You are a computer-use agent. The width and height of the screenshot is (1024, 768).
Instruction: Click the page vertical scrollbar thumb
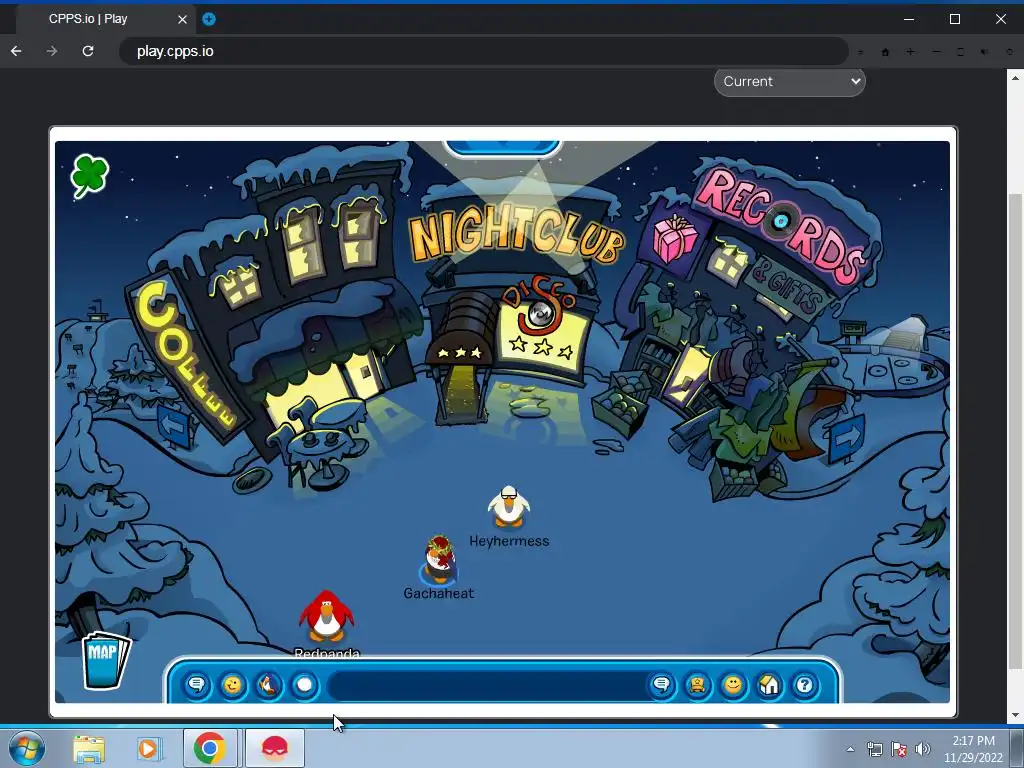[1014, 431]
